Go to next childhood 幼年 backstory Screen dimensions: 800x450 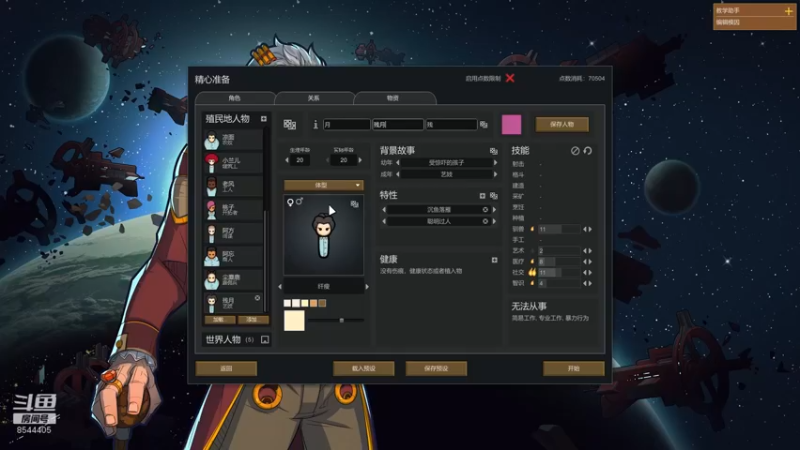click(495, 163)
